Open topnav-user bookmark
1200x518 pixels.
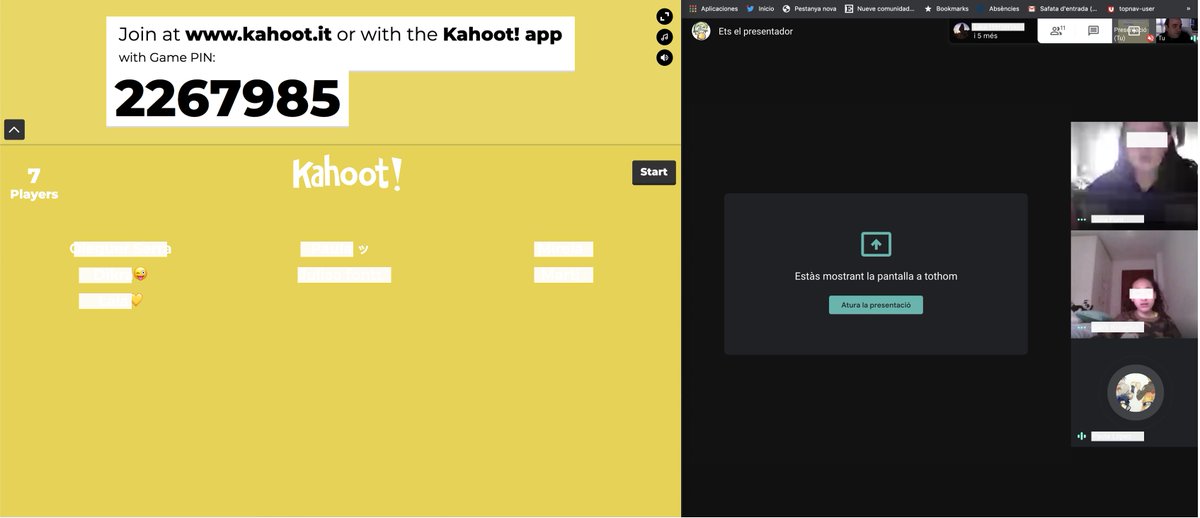[1130, 8]
